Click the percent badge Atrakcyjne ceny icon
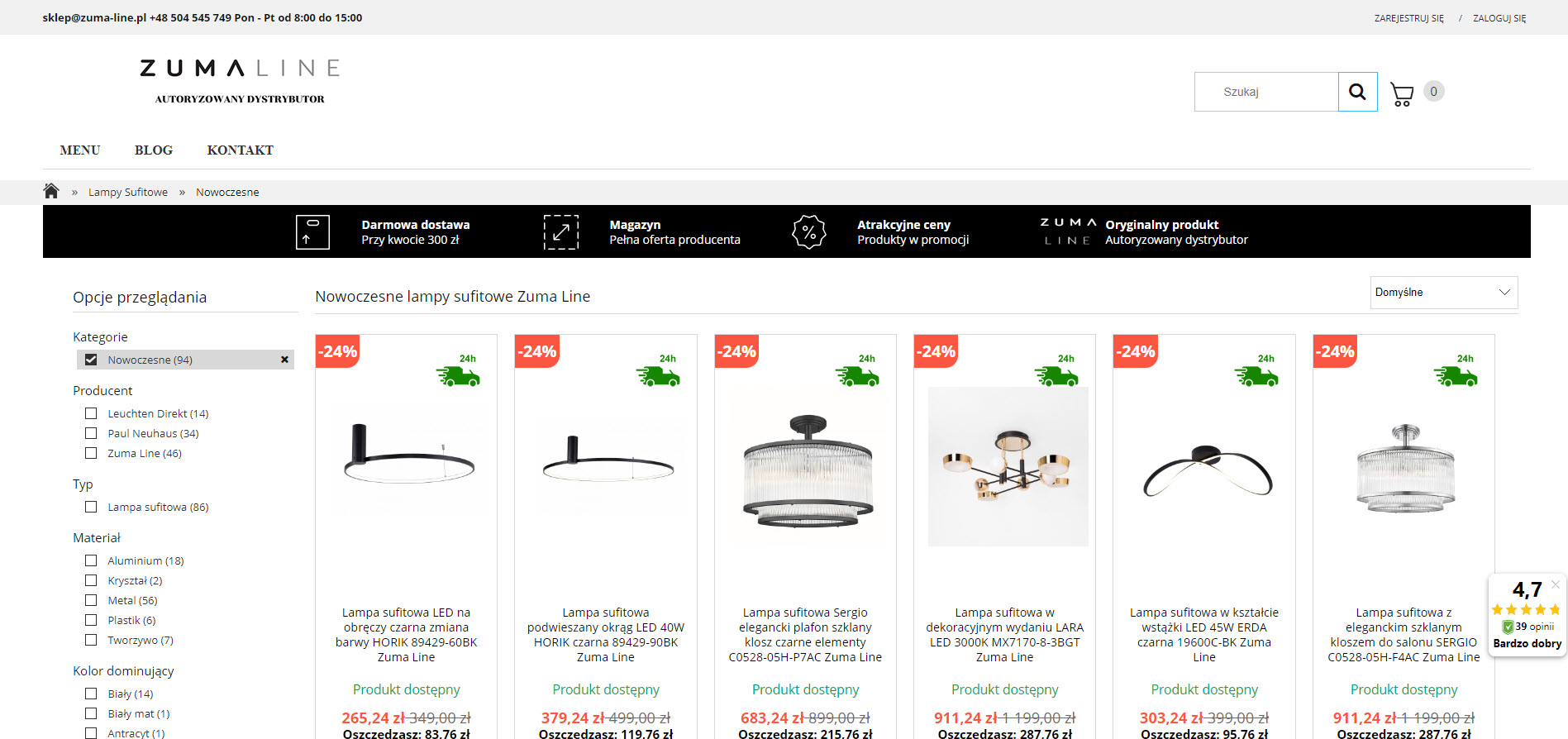 (x=809, y=232)
